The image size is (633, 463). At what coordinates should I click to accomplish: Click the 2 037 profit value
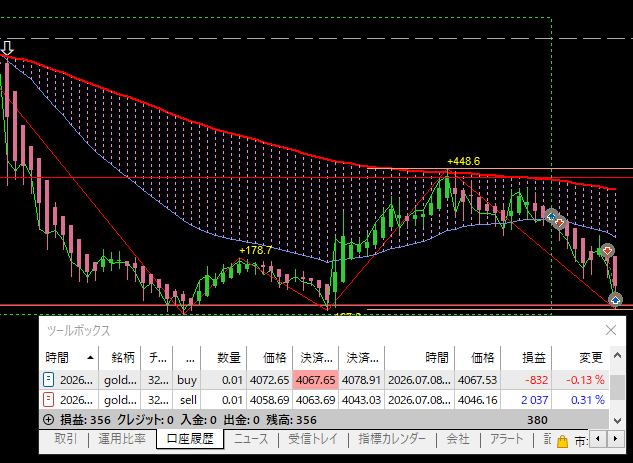coord(534,400)
